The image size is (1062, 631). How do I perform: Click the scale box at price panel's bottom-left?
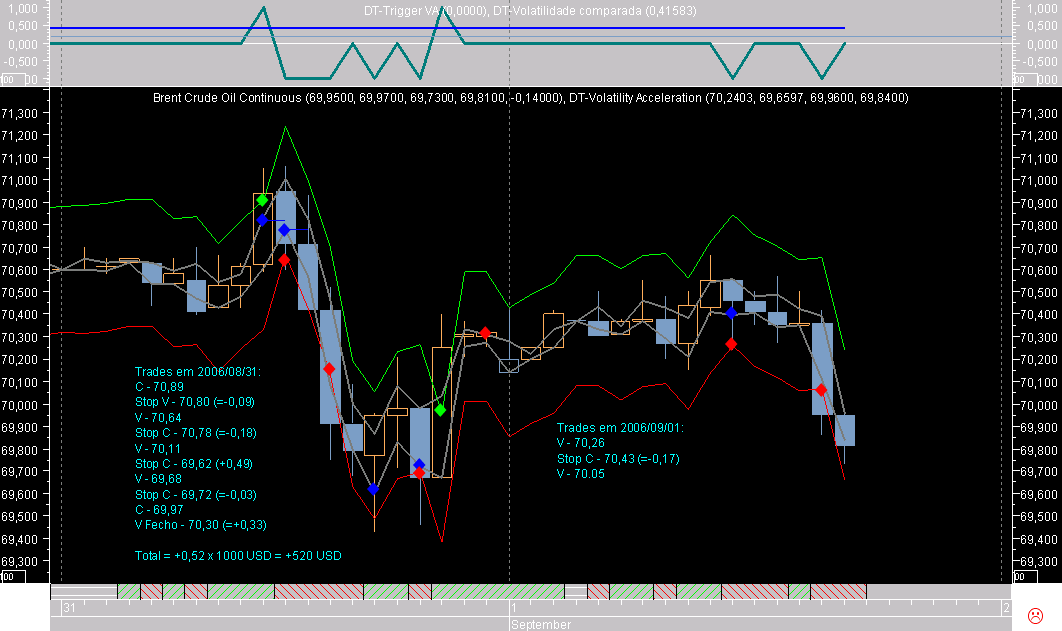tap(13, 576)
